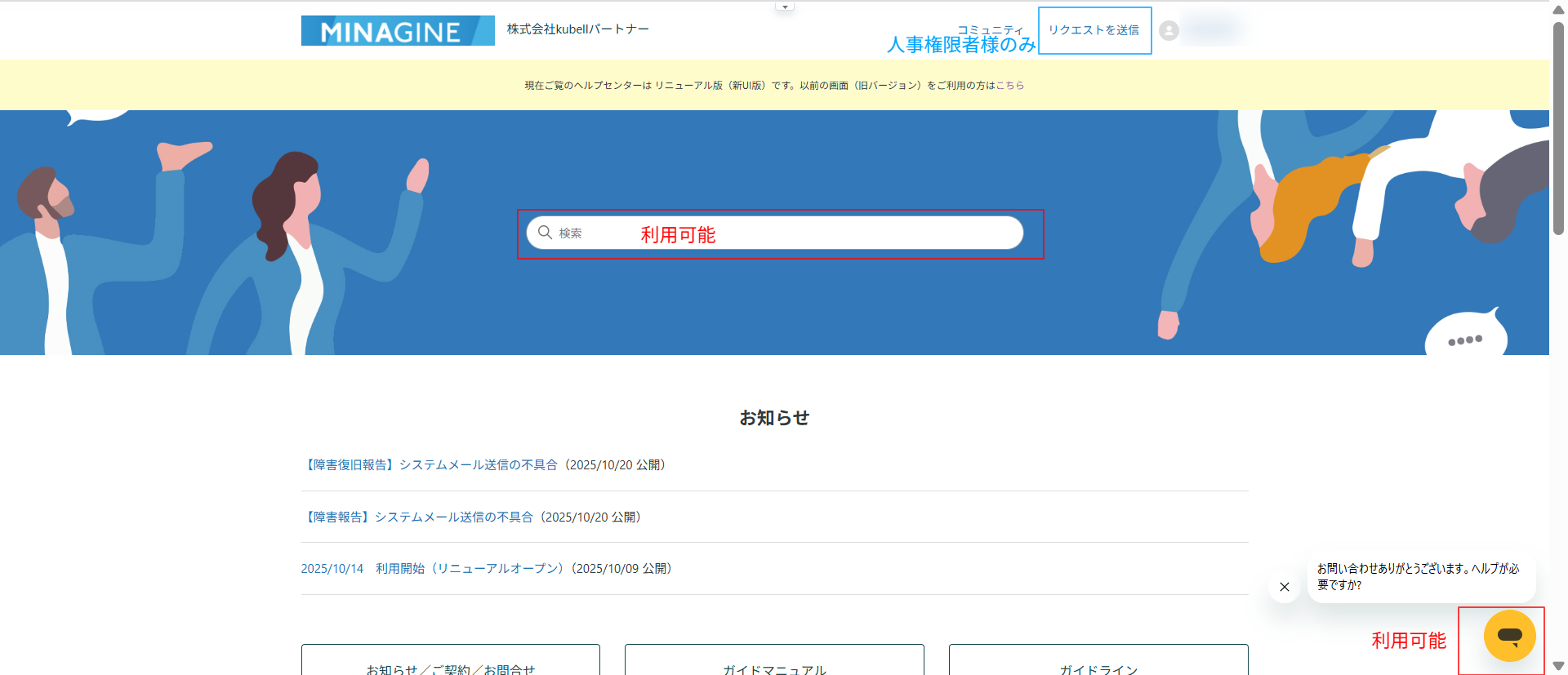
Task: Click the MINAGINE logo
Action: point(397,31)
